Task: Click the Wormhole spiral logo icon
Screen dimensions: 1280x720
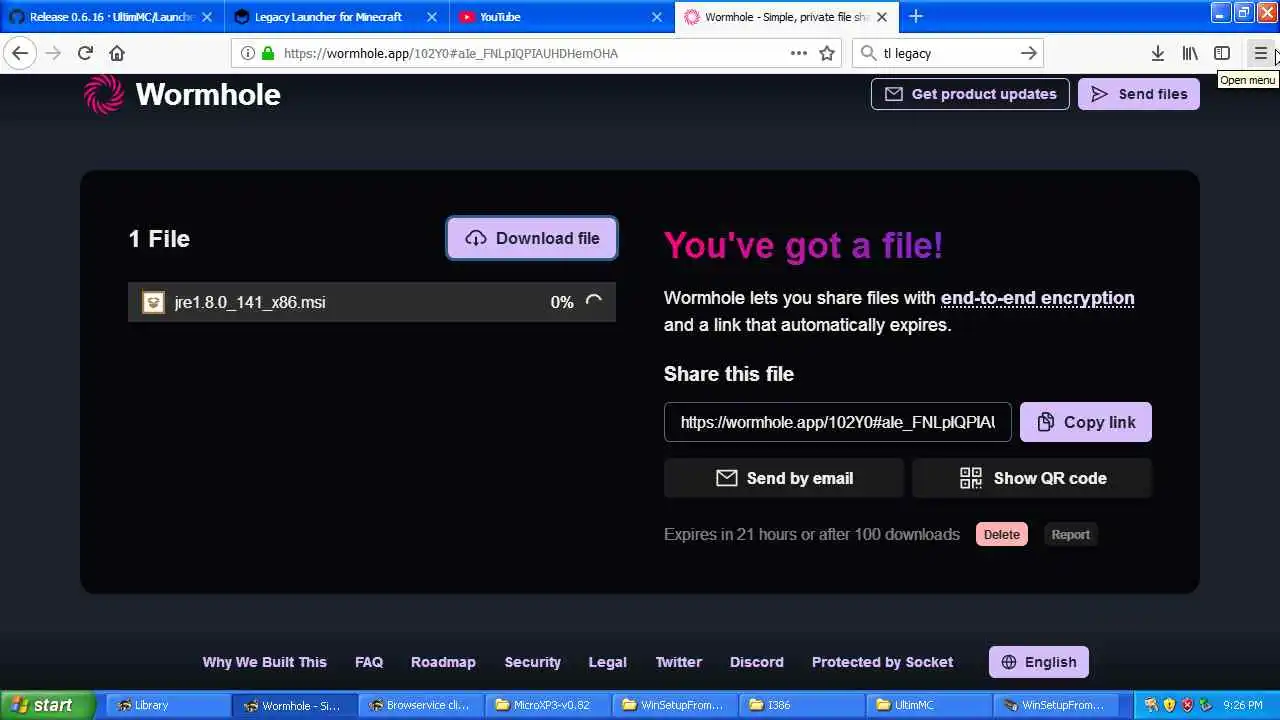Action: [x=104, y=94]
